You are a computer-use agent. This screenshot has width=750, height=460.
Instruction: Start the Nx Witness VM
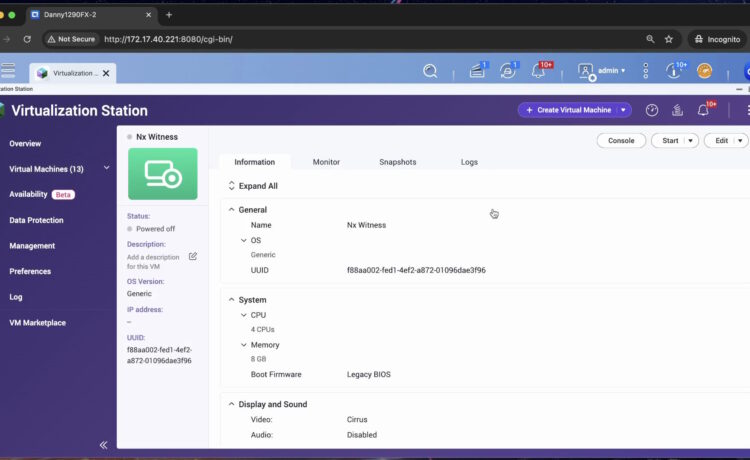click(x=670, y=141)
